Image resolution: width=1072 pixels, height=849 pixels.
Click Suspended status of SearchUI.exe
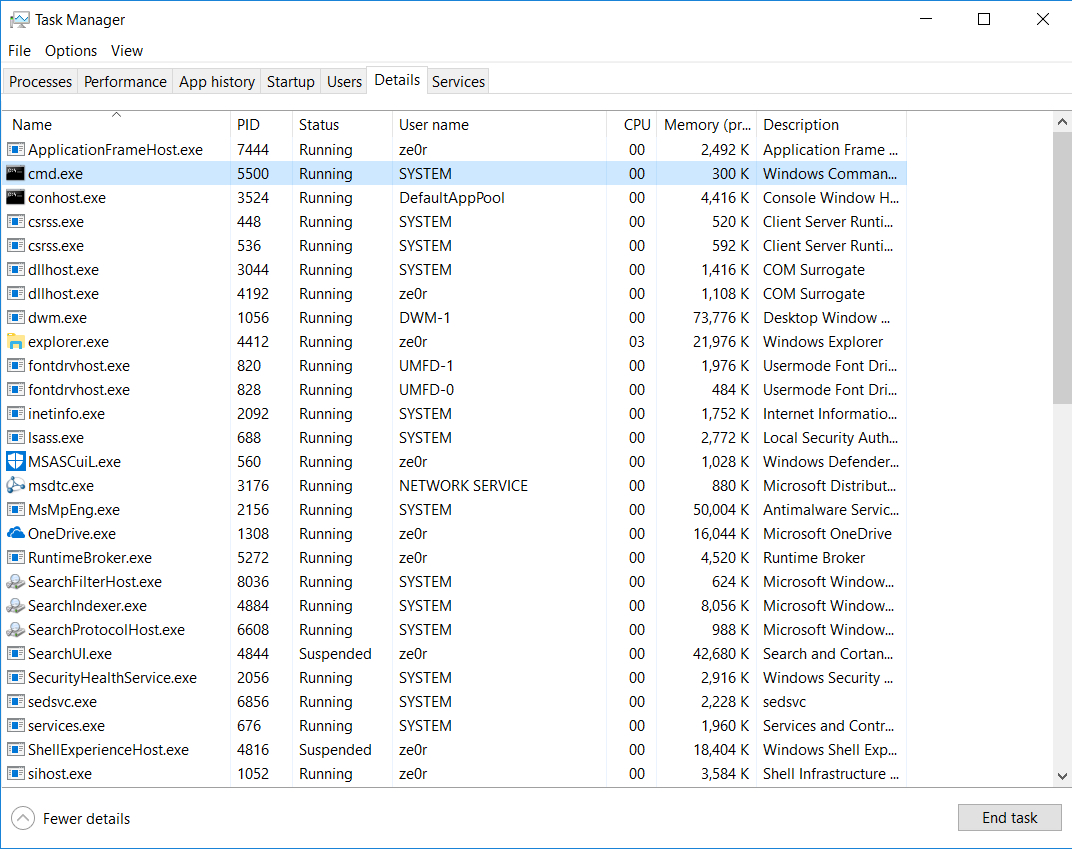pyautogui.click(x=335, y=653)
